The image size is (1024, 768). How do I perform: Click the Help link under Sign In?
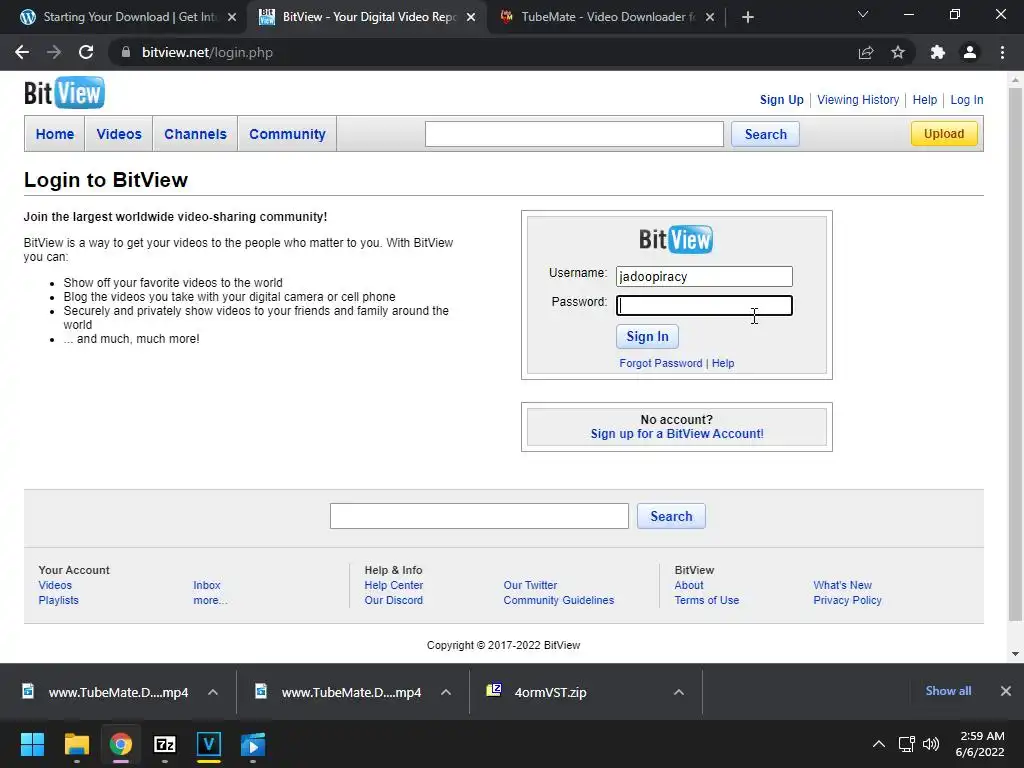point(723,363)
